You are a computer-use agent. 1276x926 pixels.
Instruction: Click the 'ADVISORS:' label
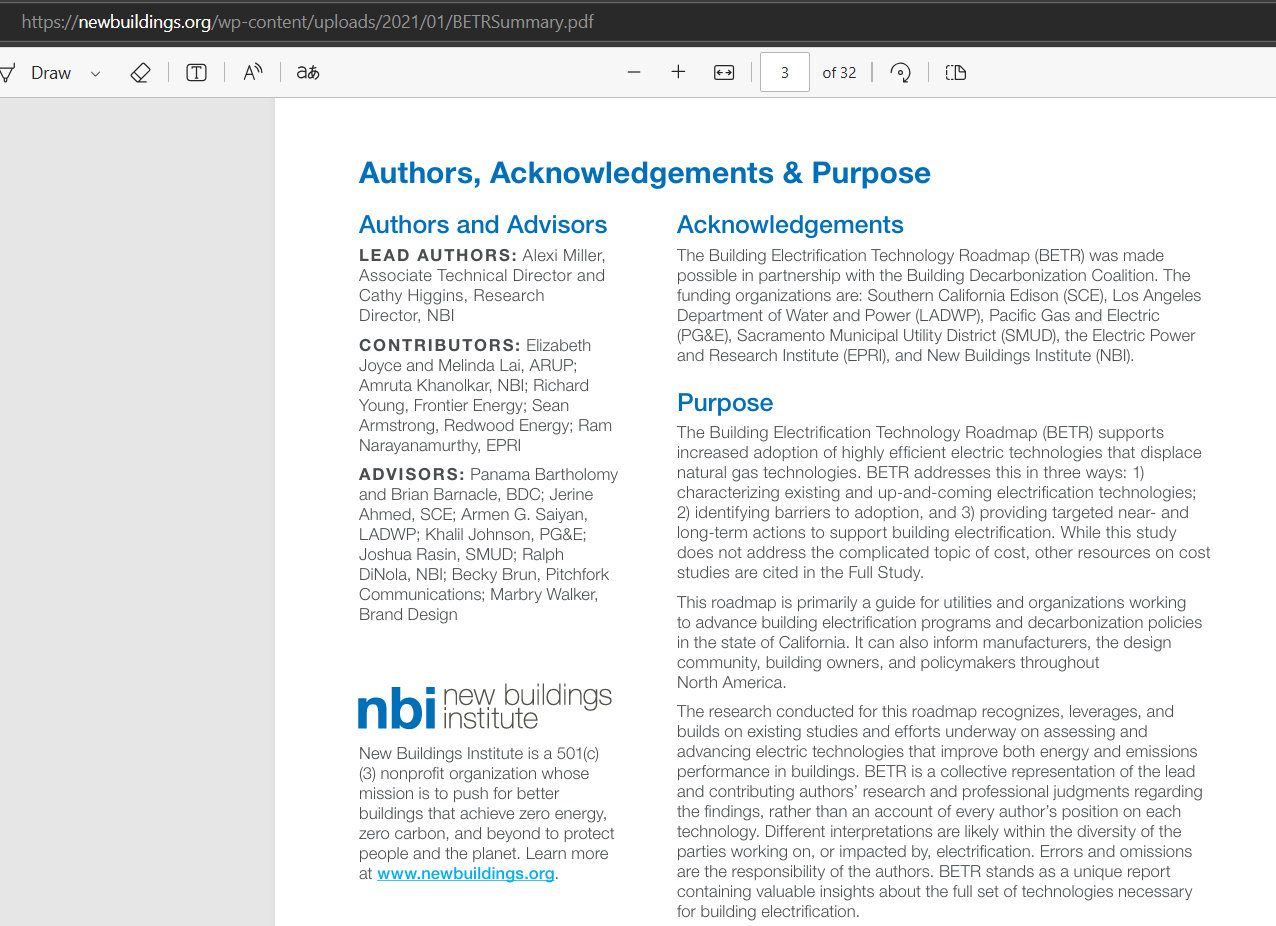click(x=412, y=475)
